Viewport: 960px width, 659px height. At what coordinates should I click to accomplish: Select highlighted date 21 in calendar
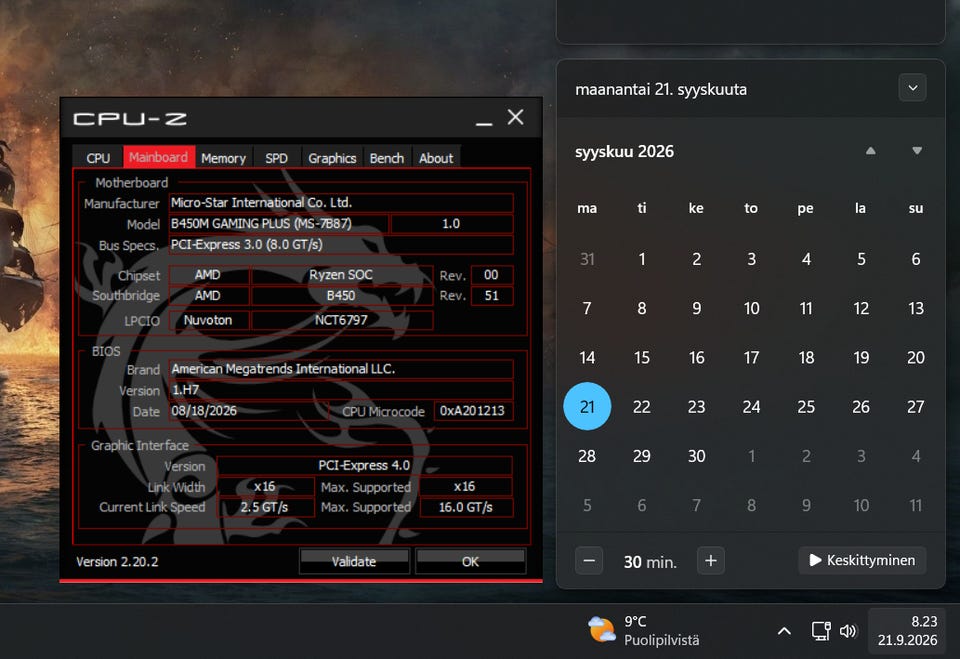(x=587, y=407)
